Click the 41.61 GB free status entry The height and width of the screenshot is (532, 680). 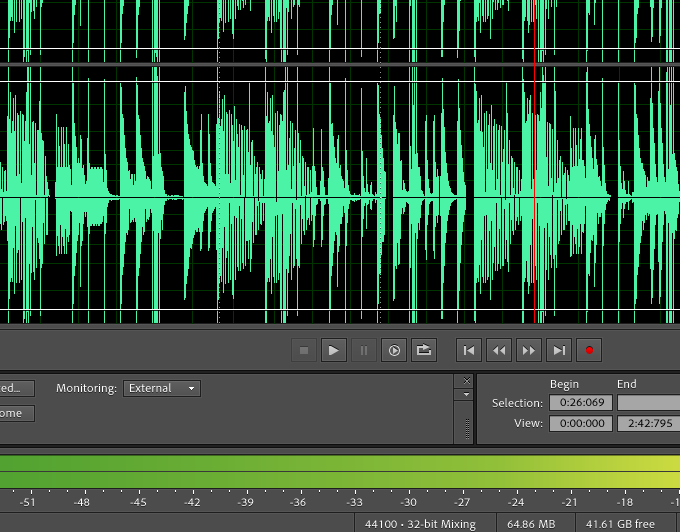coord(620,524)
